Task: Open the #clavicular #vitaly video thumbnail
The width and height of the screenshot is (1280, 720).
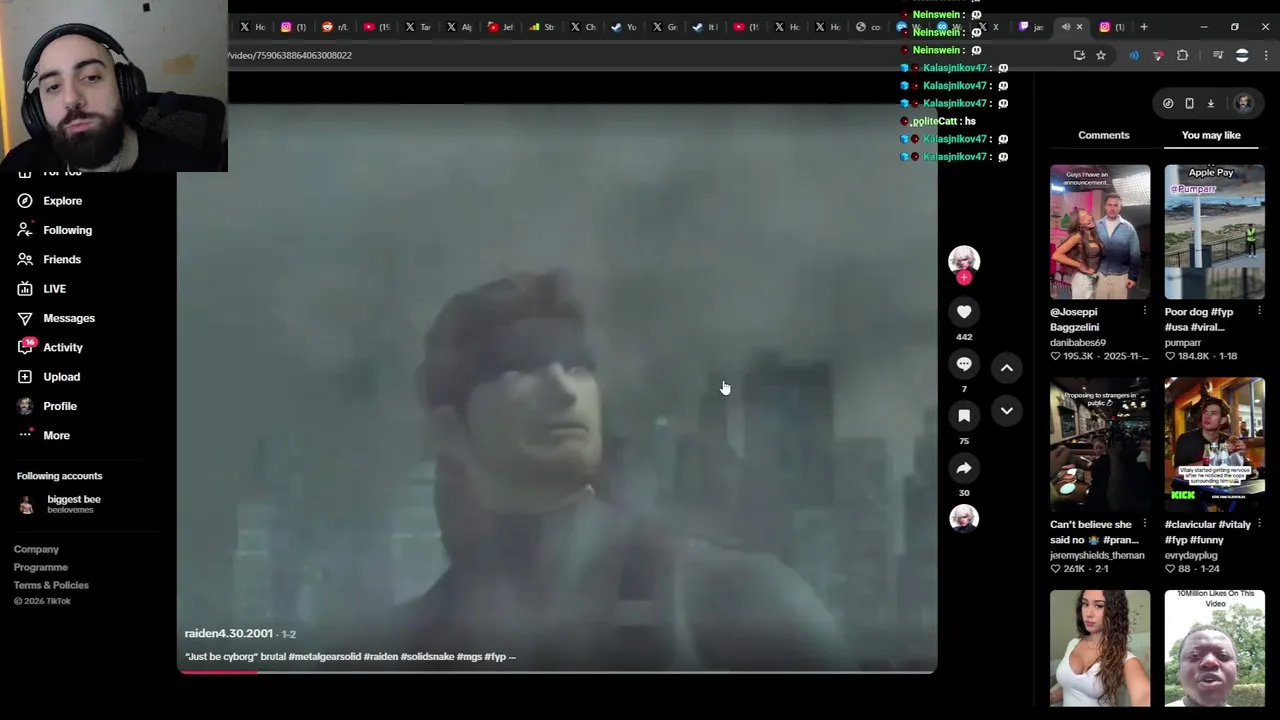Action: tap(1214, 444)
